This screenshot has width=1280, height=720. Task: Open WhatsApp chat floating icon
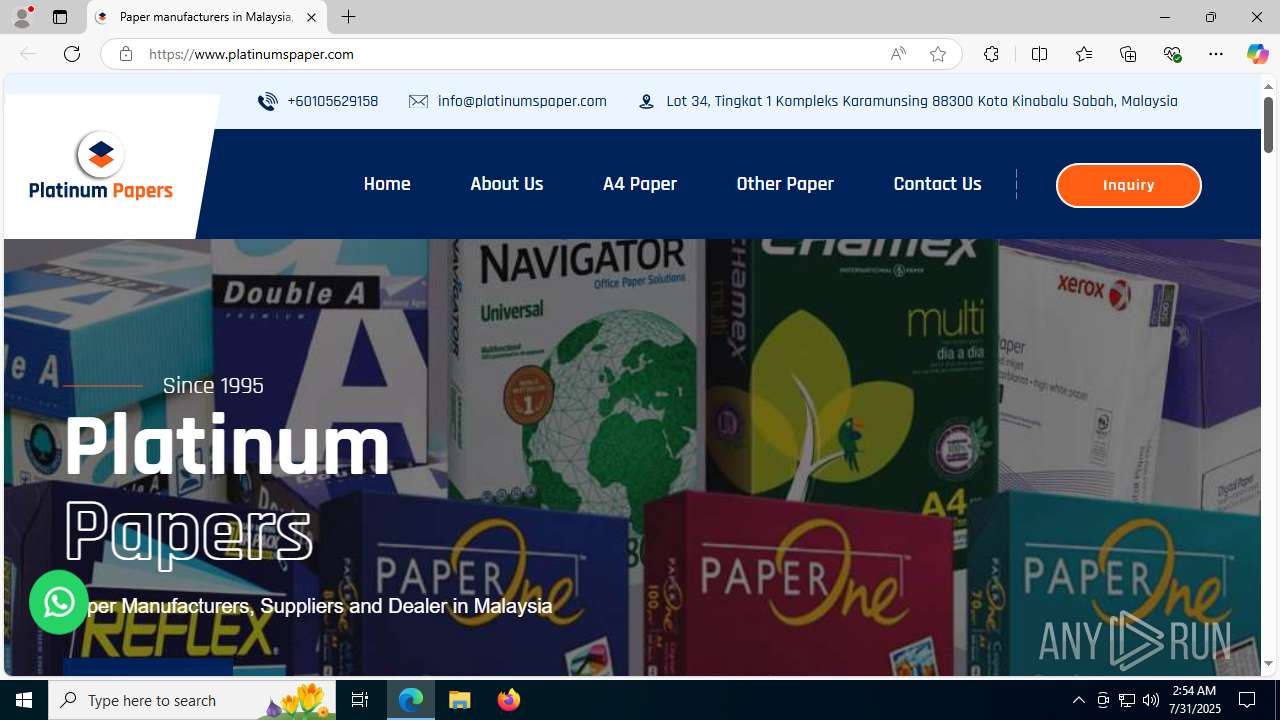[59, 602]
